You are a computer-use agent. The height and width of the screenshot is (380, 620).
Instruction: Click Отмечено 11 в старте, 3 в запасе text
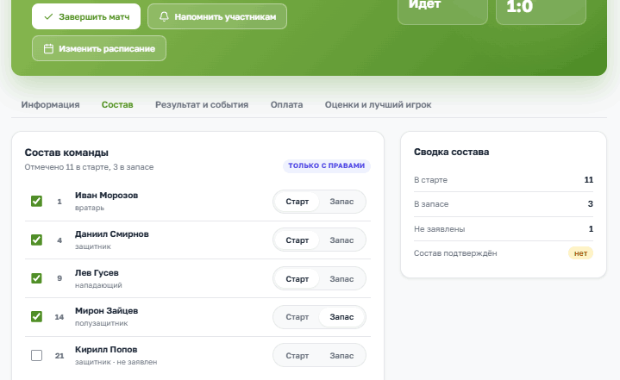tap(89, 167)
